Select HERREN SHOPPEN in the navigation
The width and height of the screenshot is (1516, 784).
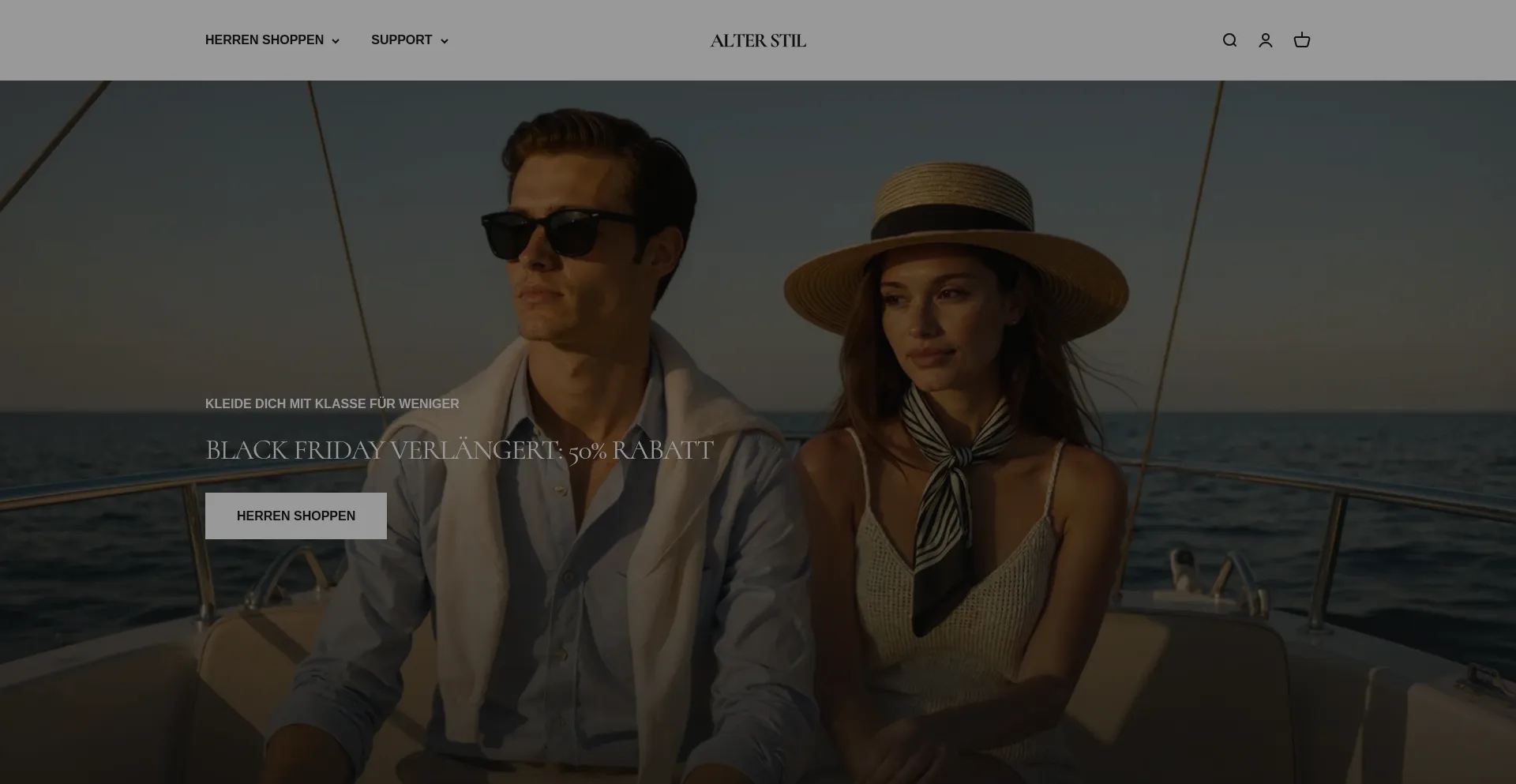coord(264,39)
